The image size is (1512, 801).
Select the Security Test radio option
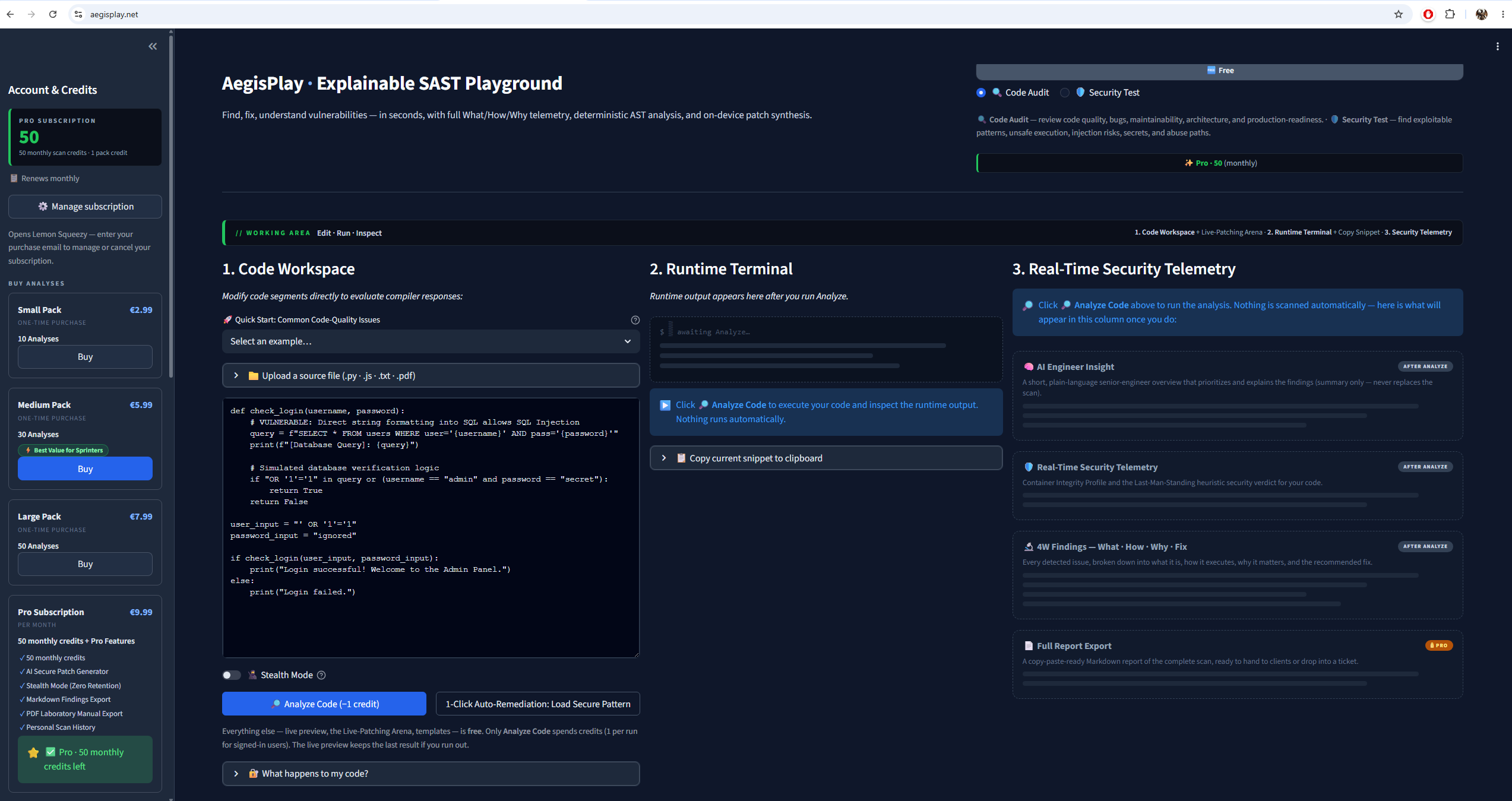tap(1065, 93)
